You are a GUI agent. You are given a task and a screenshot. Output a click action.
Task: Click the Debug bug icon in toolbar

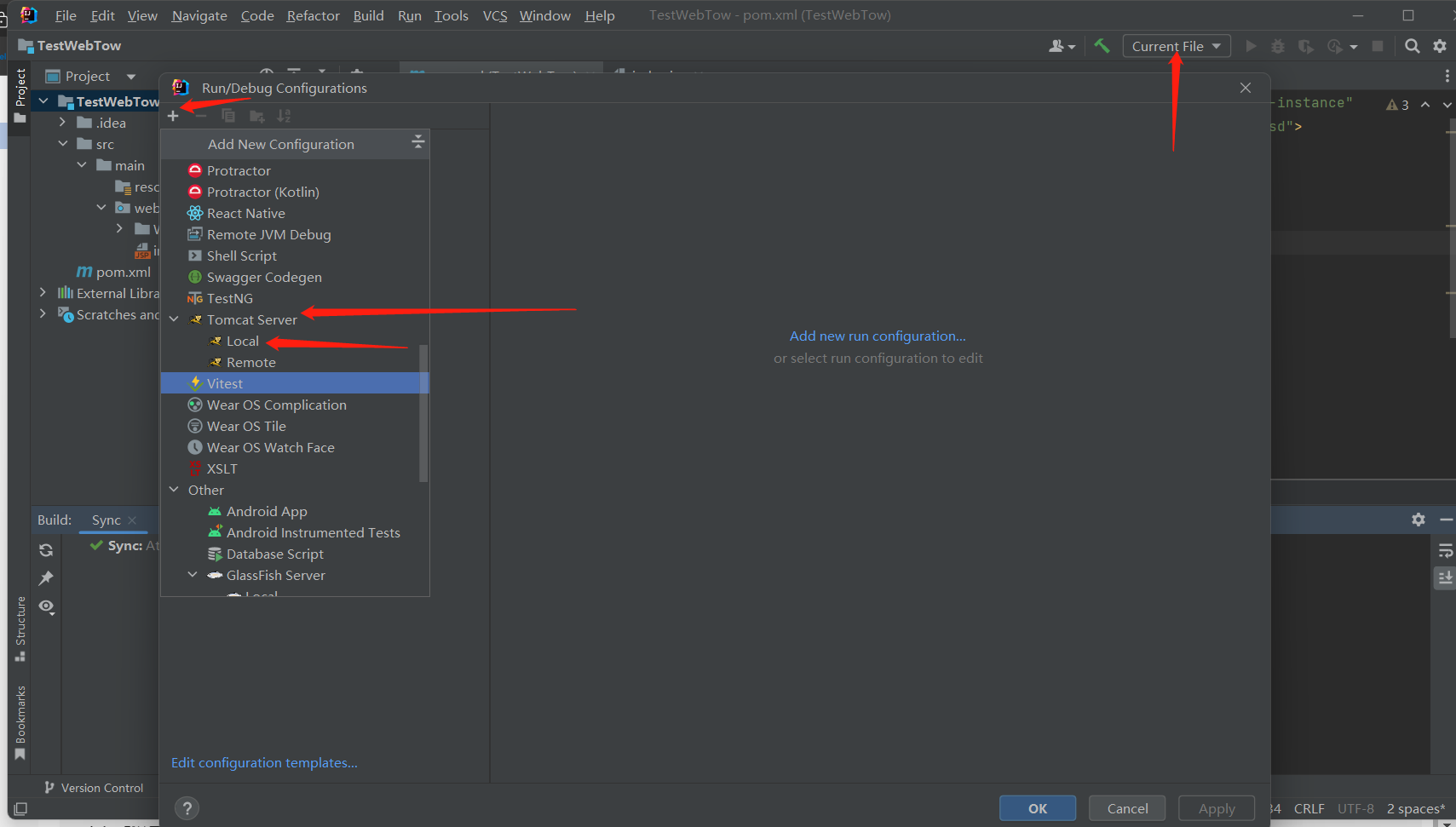pyautogui.click(x=1278, y=46)
